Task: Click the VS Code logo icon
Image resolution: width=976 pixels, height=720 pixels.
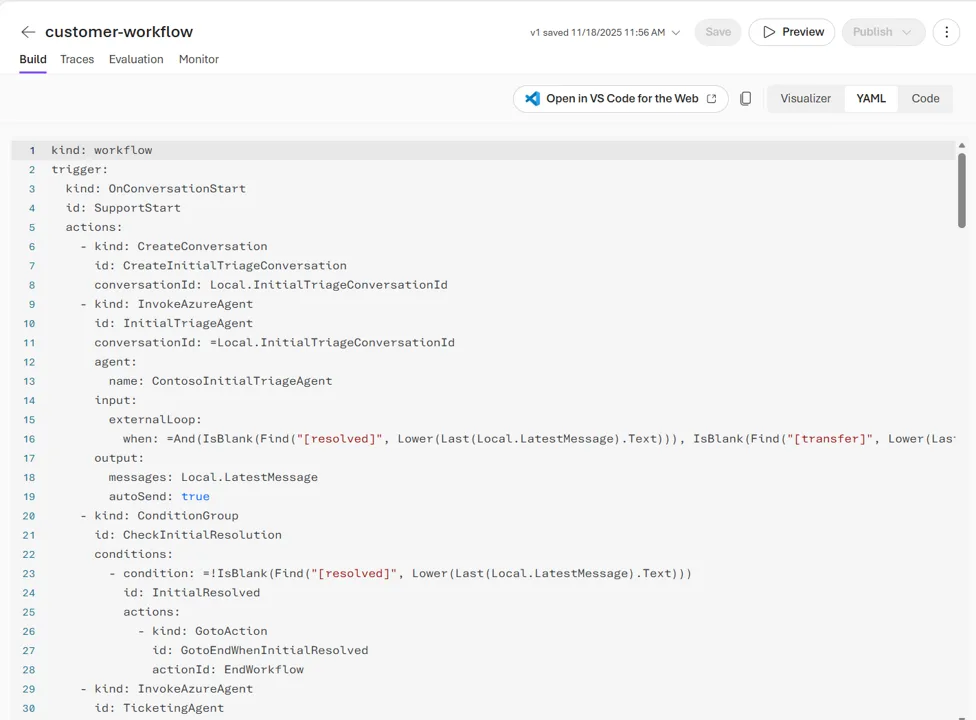Action: (533, 99)
